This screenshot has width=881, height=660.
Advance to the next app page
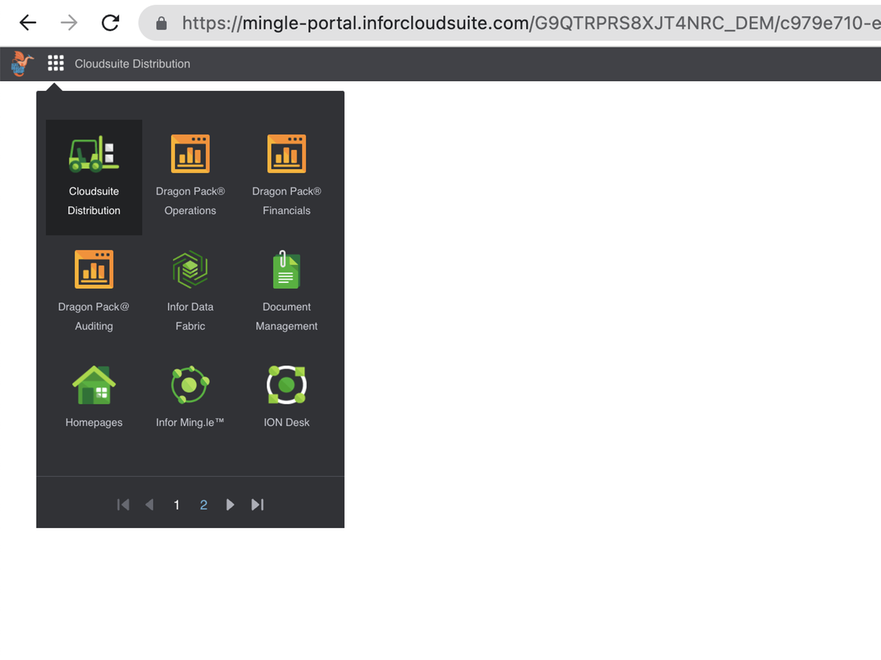230,504
